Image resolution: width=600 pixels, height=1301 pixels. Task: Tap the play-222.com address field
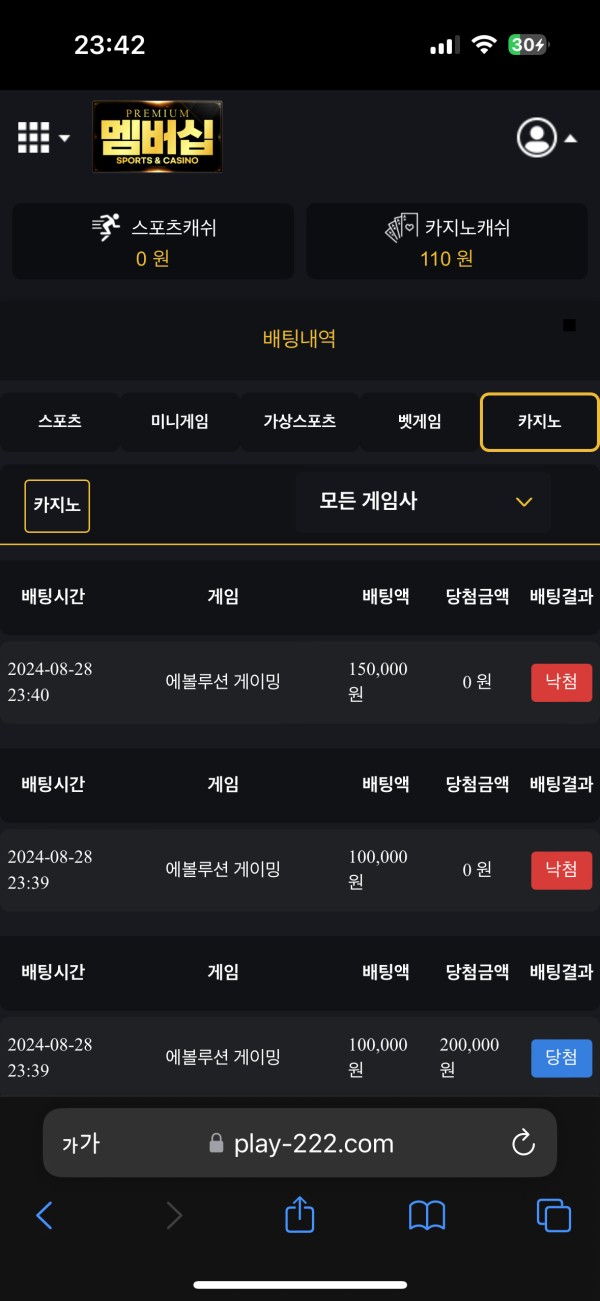[300, 1143]
